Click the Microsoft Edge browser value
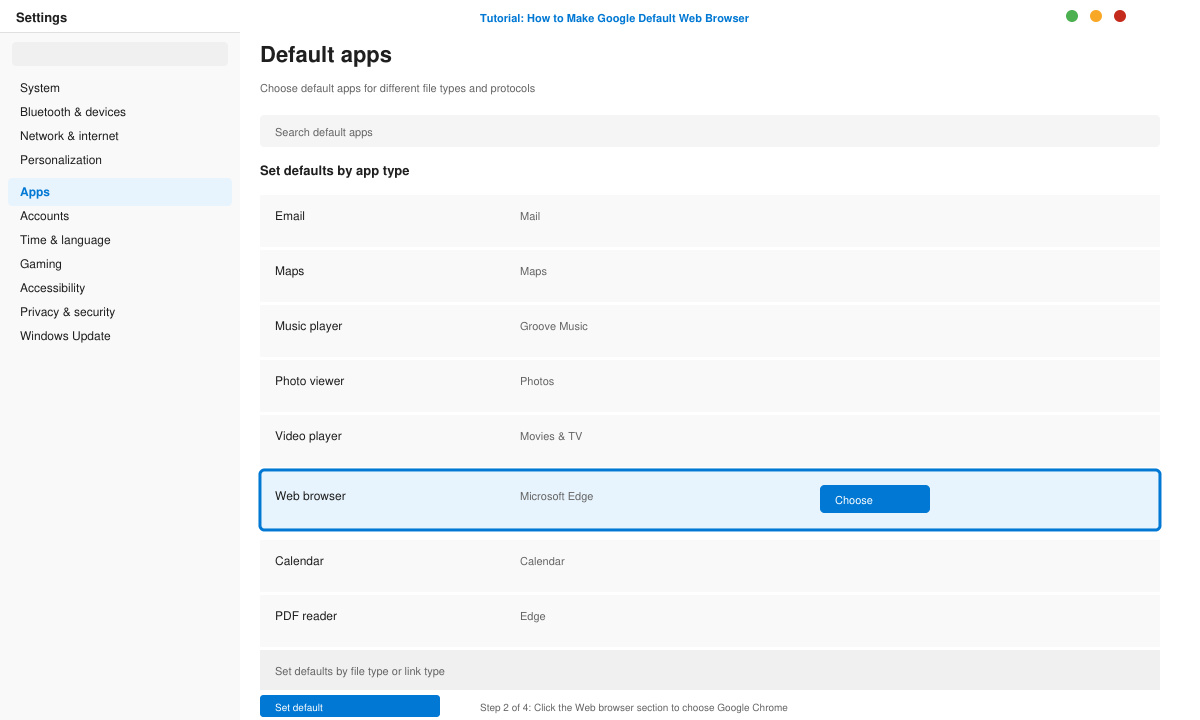 556,496
